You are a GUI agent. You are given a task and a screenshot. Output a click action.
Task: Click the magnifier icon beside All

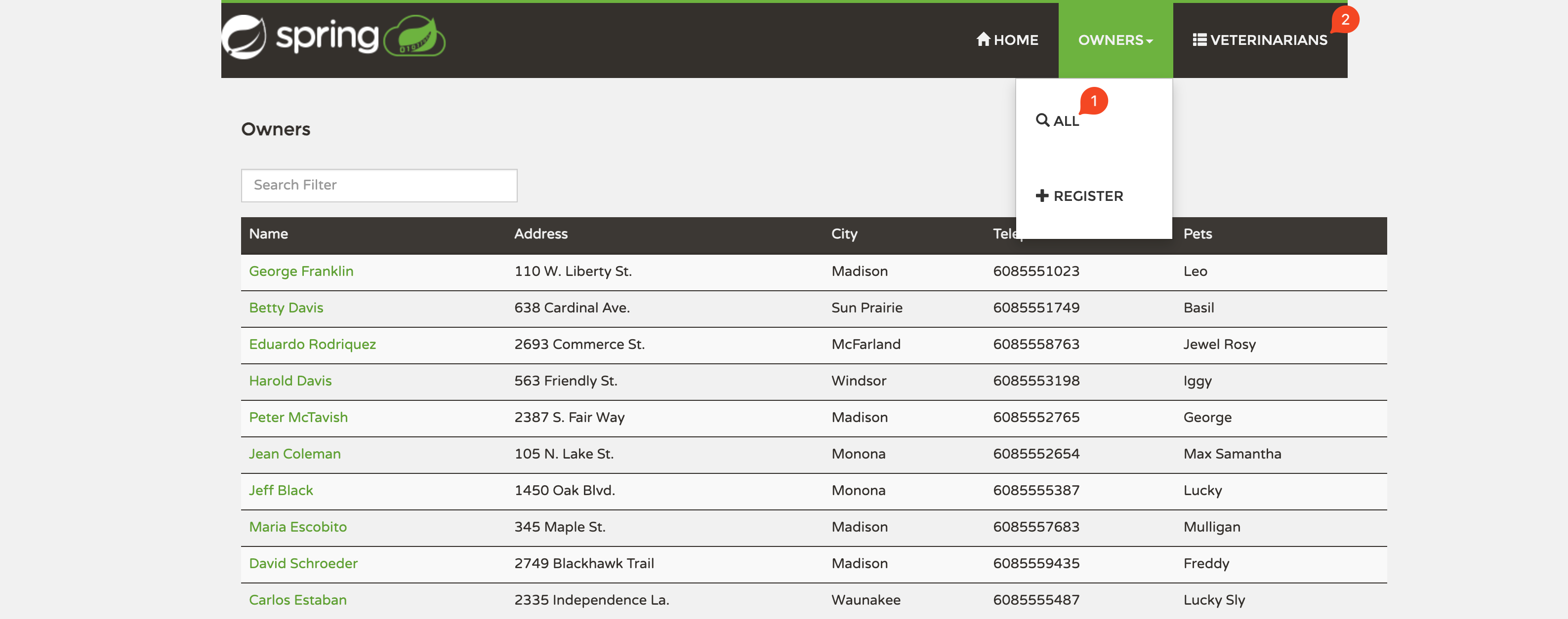coord(1042,120)
